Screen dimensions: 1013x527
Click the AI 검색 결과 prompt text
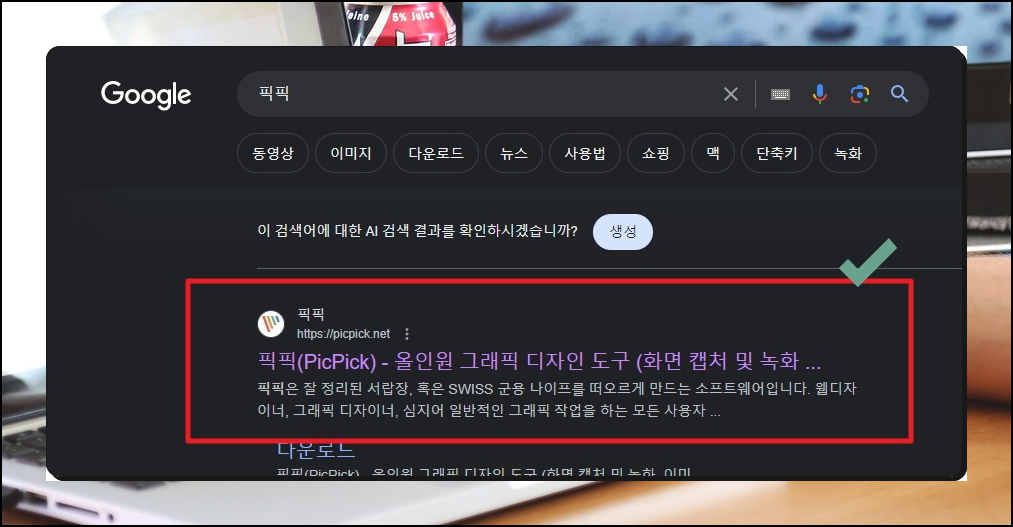417,231
